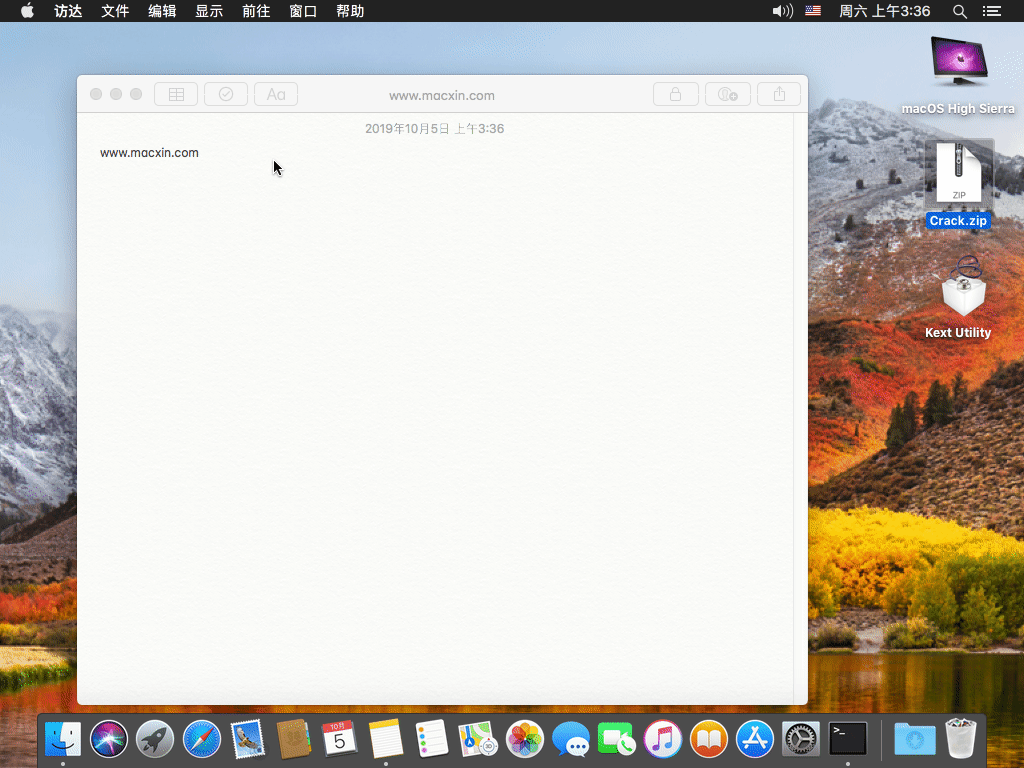Screen dimensions: 1024x768
Task: Select the macOS High Sierra desktop icon
Action: tap(958, 76)
